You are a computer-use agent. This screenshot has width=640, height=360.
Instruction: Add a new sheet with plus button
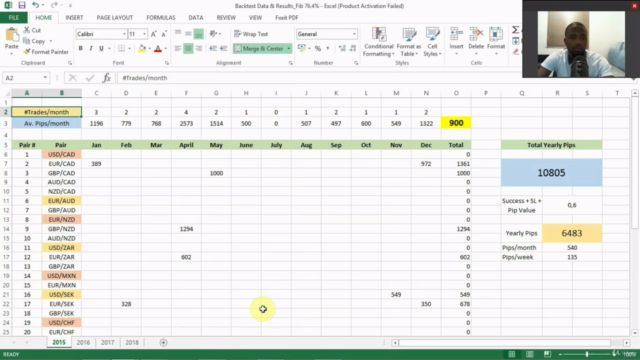click(x=163, y=342)
